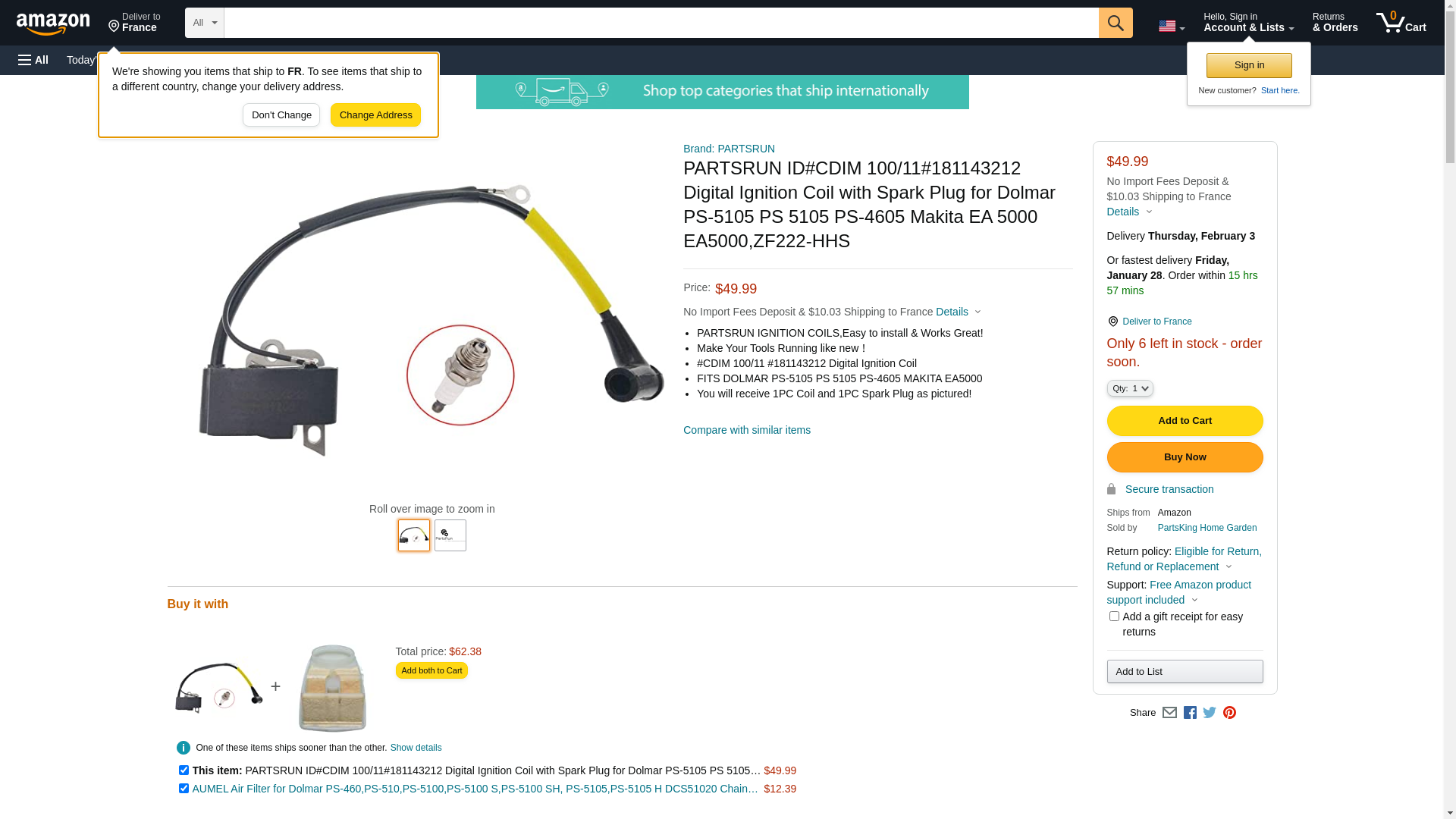Uncheck the AUMEL Air Filter checkbox
1456x819 pixels.
(x=184, y=788)
